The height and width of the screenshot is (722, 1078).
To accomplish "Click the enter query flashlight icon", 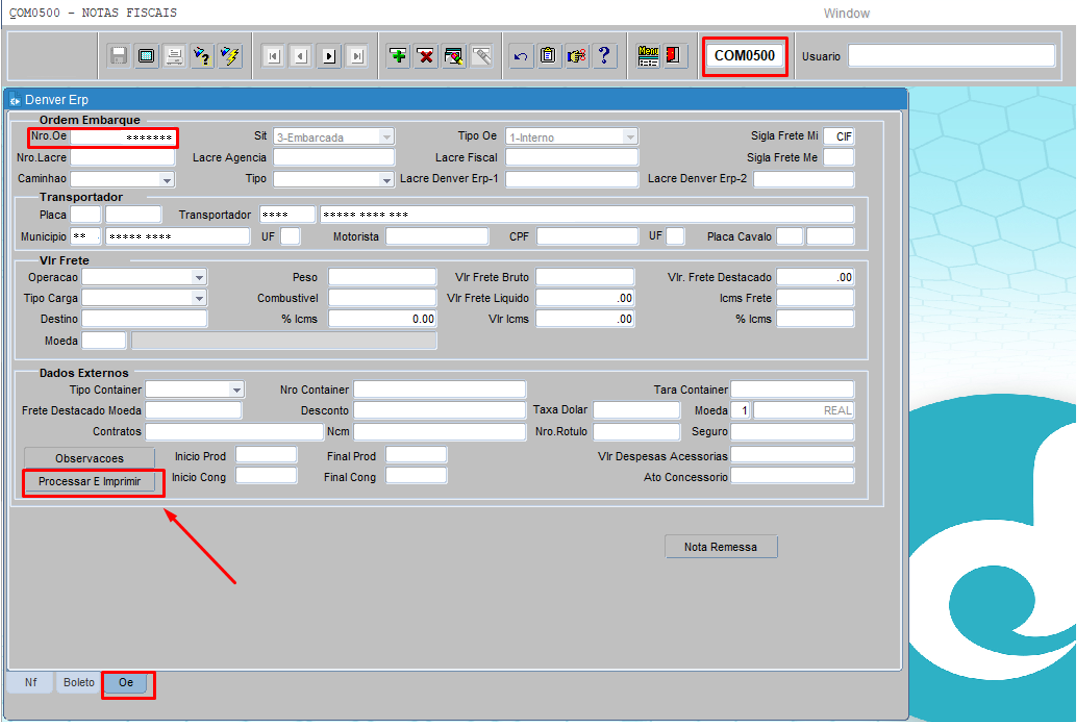I will point(202,56).
